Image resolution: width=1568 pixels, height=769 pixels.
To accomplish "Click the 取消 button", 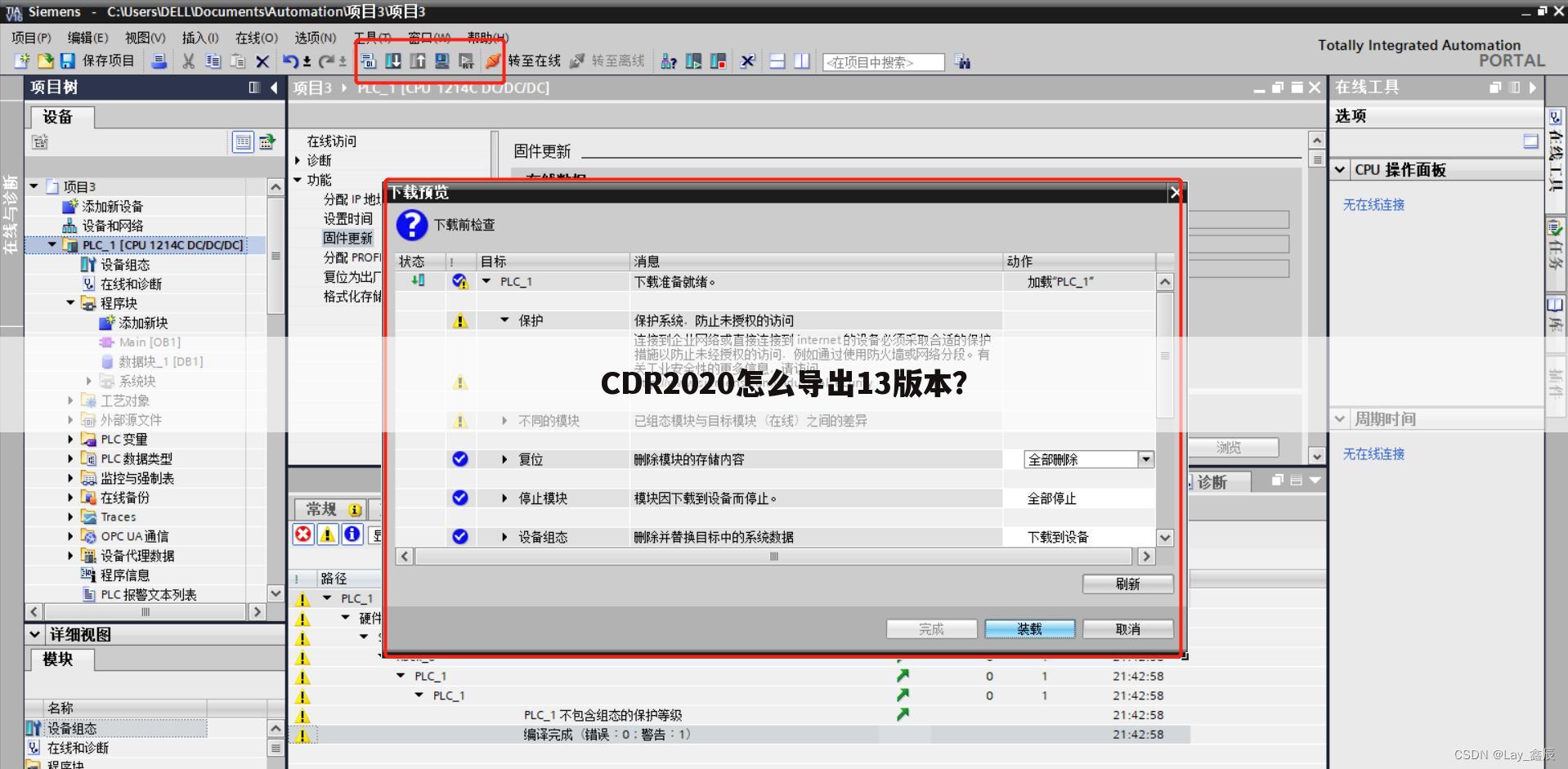I will (x=1127, y=628).
